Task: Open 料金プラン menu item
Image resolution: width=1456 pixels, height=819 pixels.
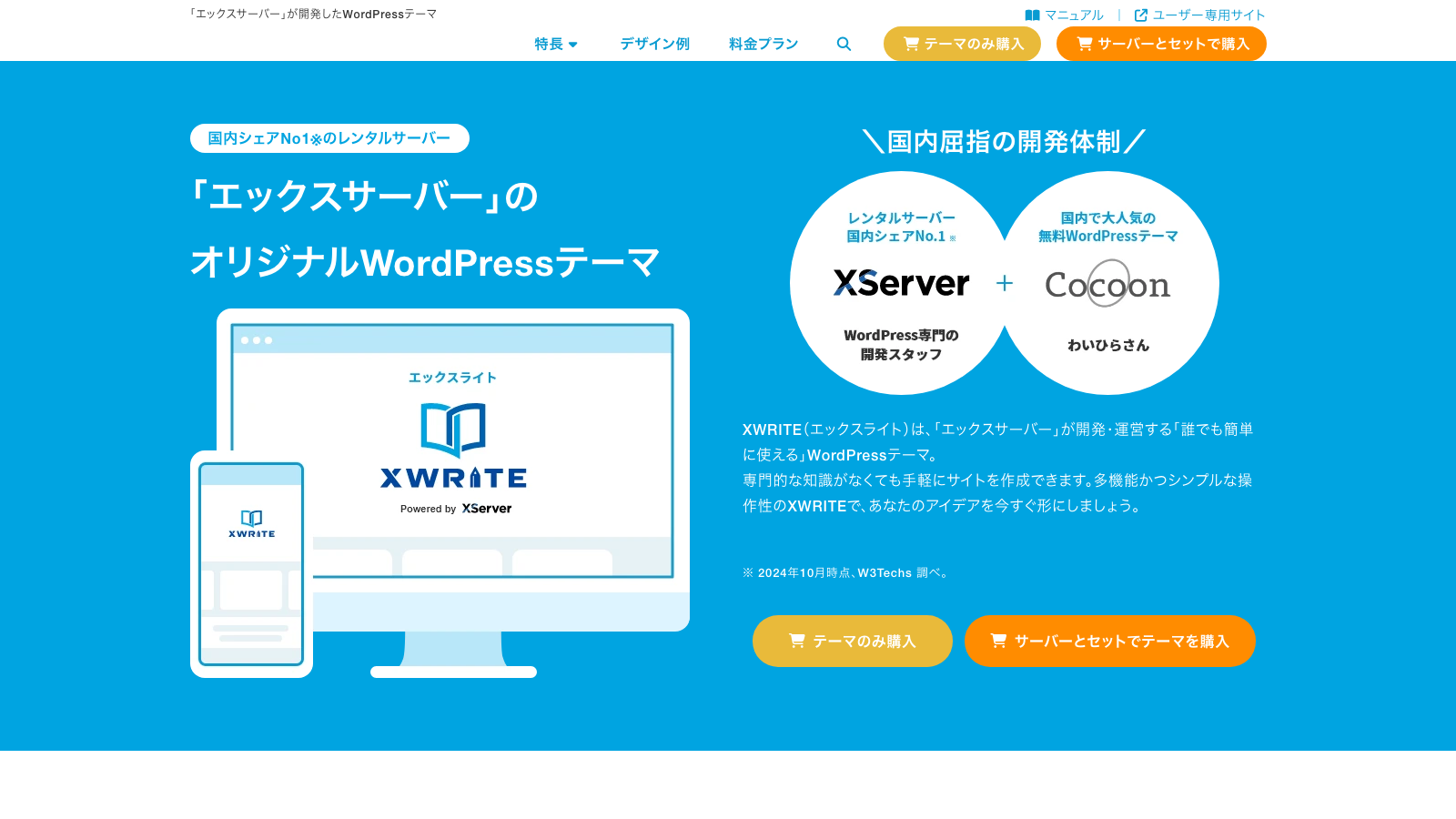Action: click(x=763, y=44)
